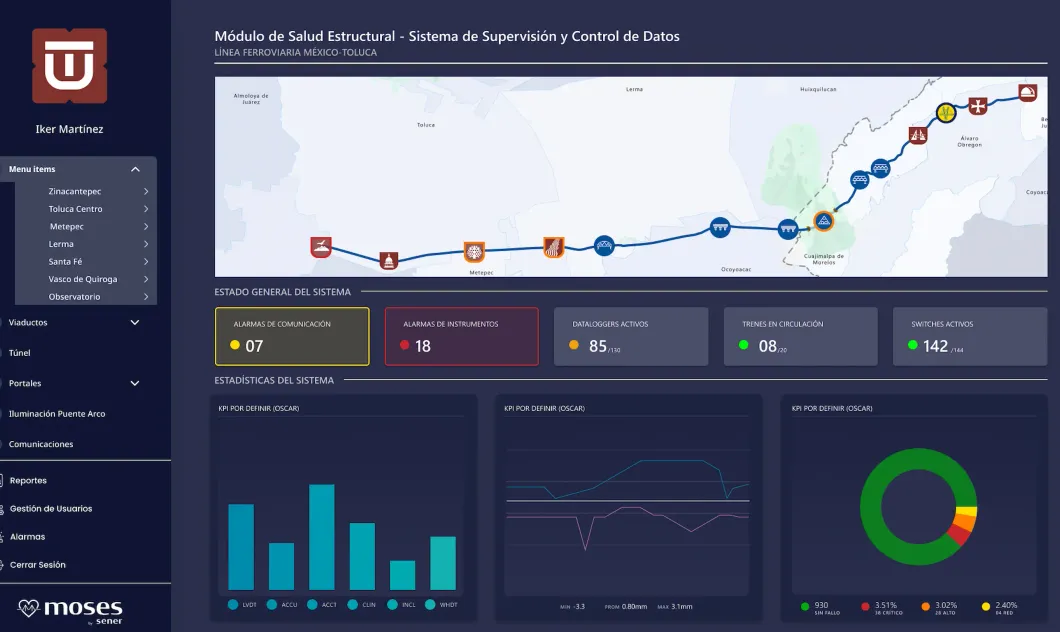Click the red segment of the donut chart

point(960,535)
